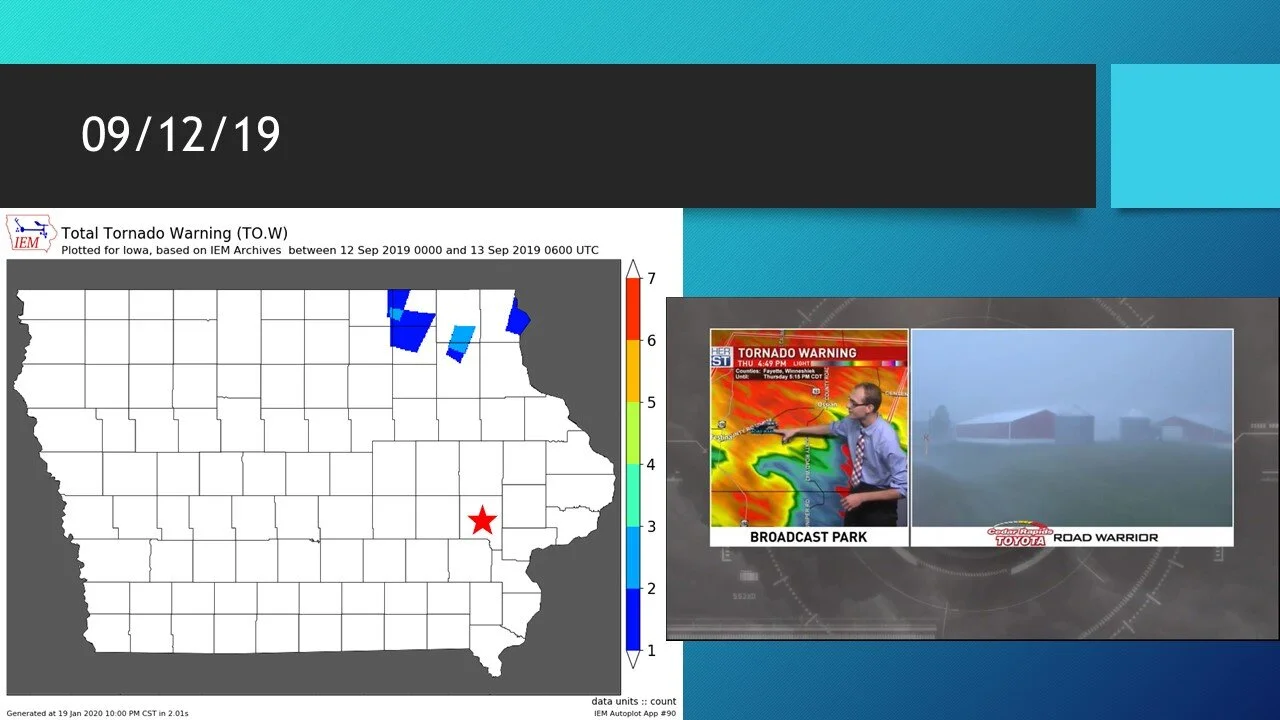This screenshot has height=720, width=1280.
Task: Click the red star marker on the Iowa map
Action: [483, 520]
